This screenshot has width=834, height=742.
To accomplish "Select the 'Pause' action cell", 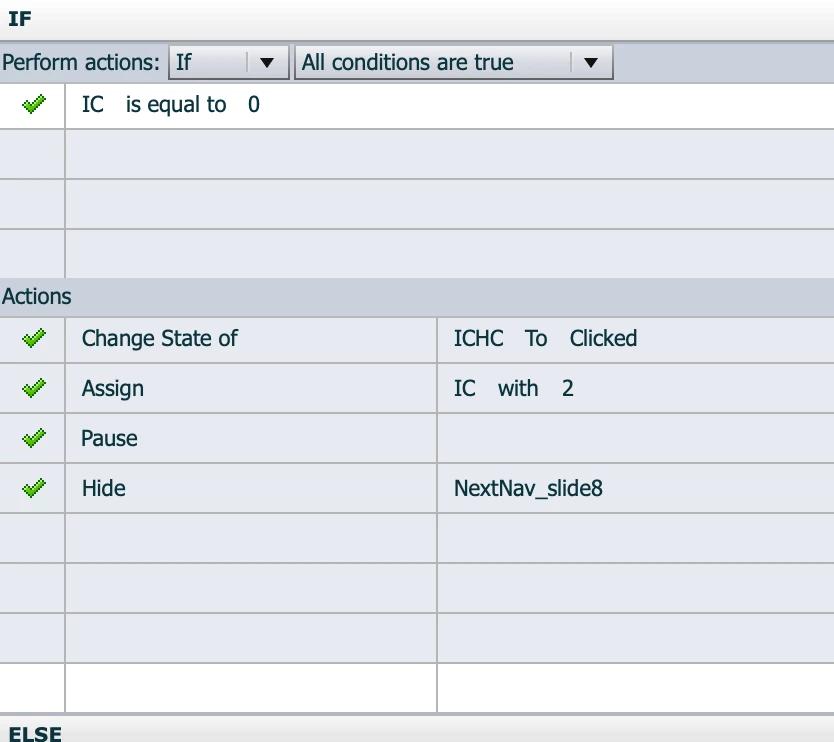I will click(x=251, y=438).
